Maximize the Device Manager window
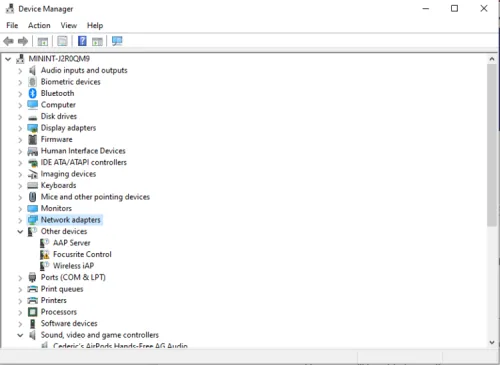The width and height of the screenshot is (500, 365). pos(454,9)
